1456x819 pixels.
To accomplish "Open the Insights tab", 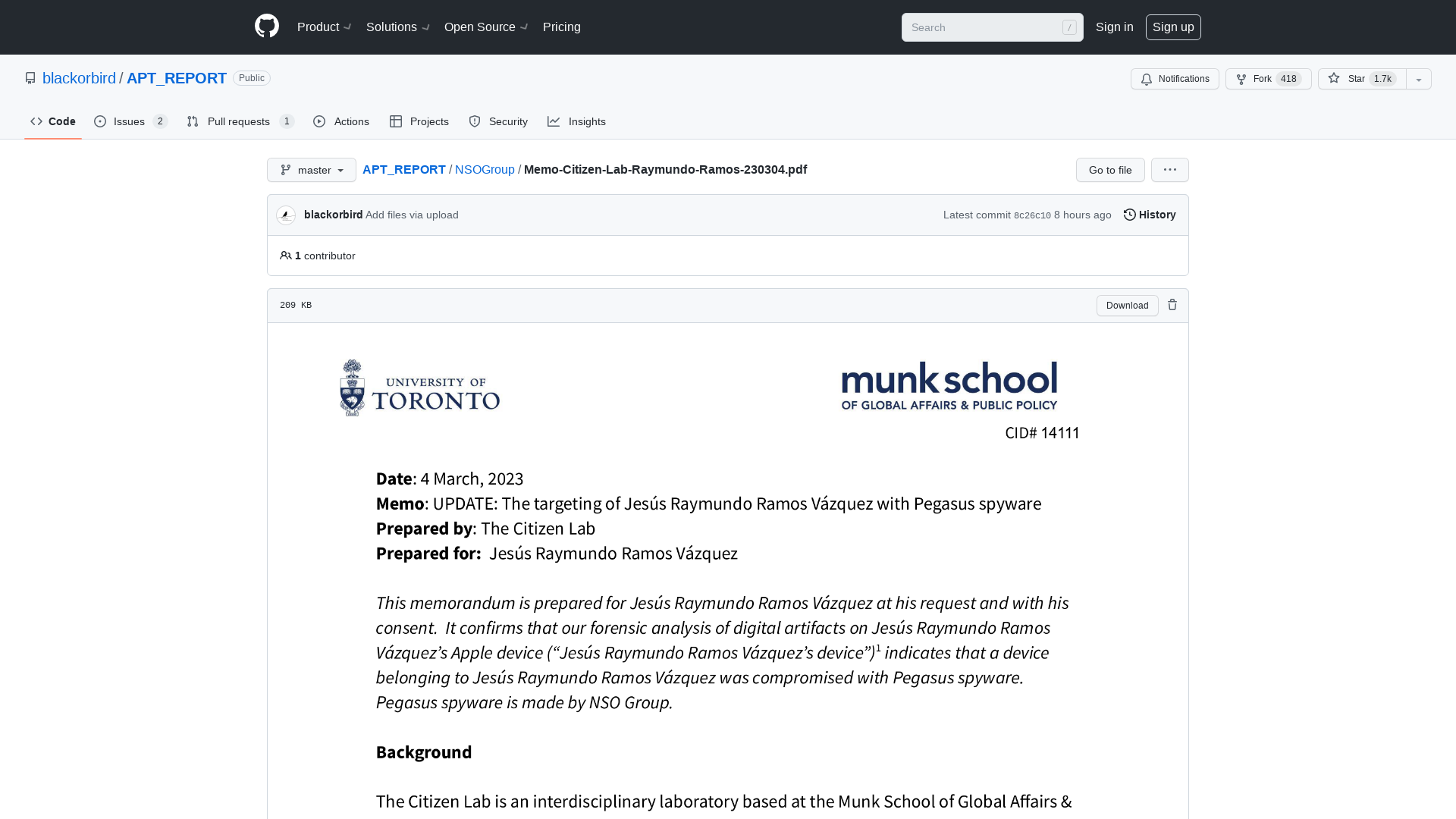I will [x=577, y=121].
